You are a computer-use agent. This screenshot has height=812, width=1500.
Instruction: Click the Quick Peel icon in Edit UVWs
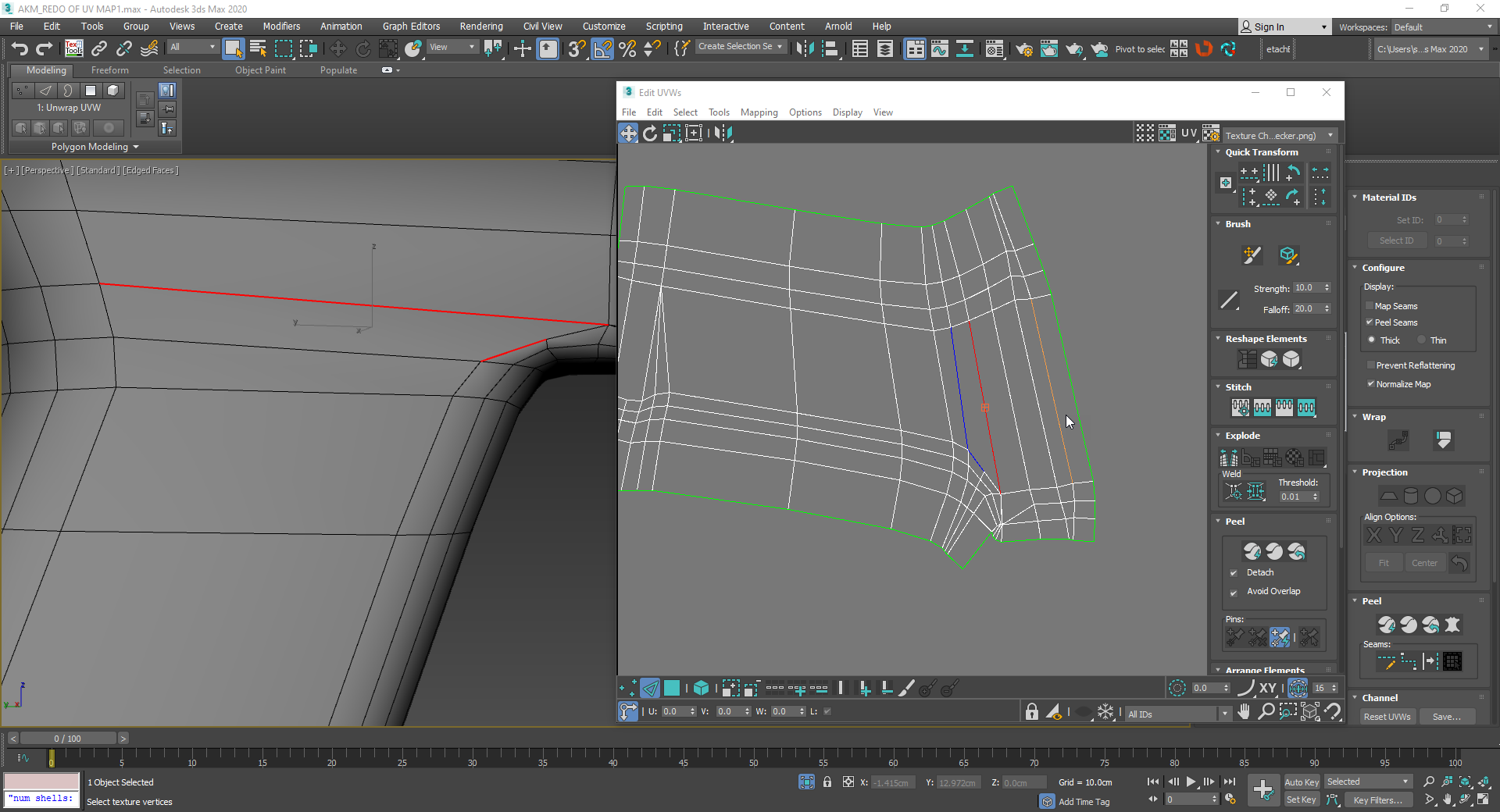(1252, 551)
